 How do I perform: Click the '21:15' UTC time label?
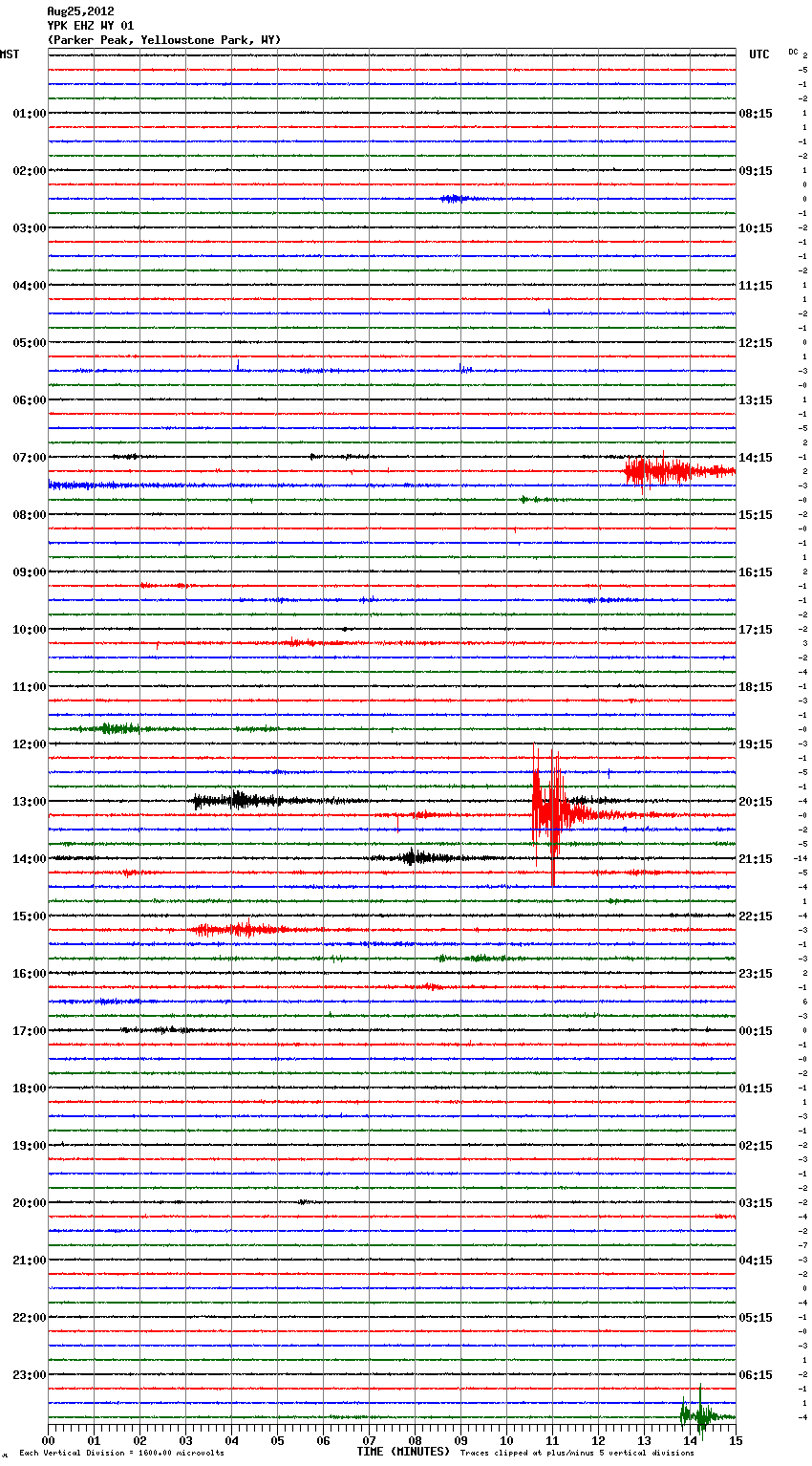tap(756, 859)
